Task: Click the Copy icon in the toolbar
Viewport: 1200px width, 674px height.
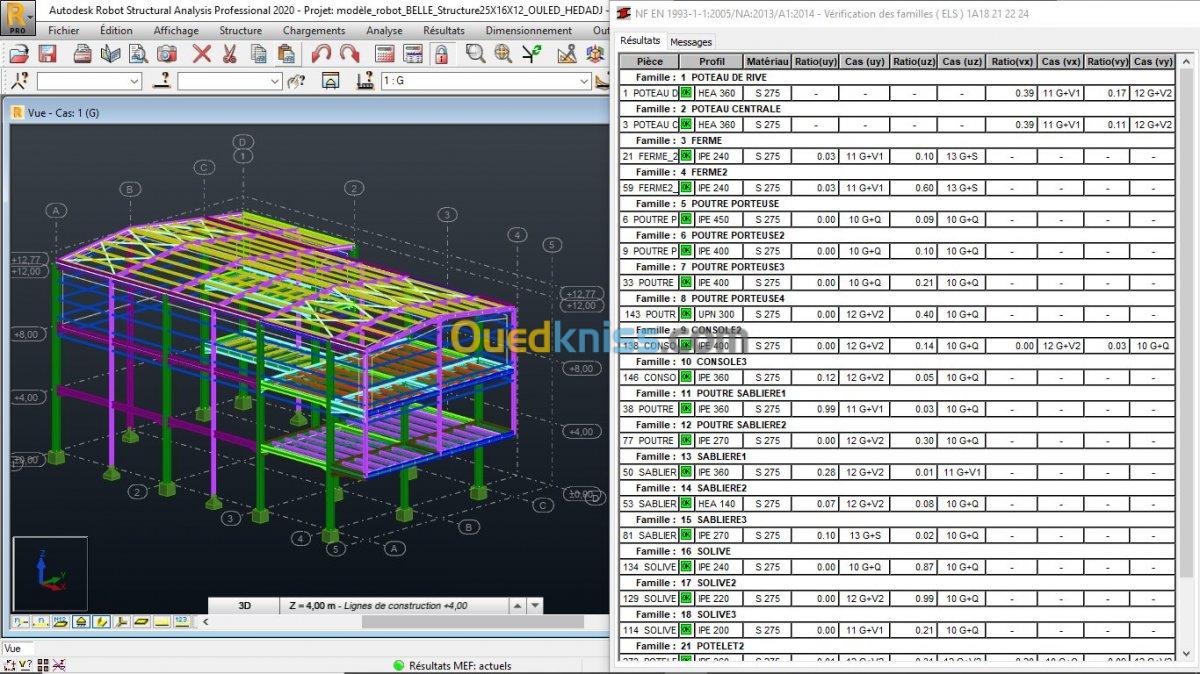Action: point(257,53)
